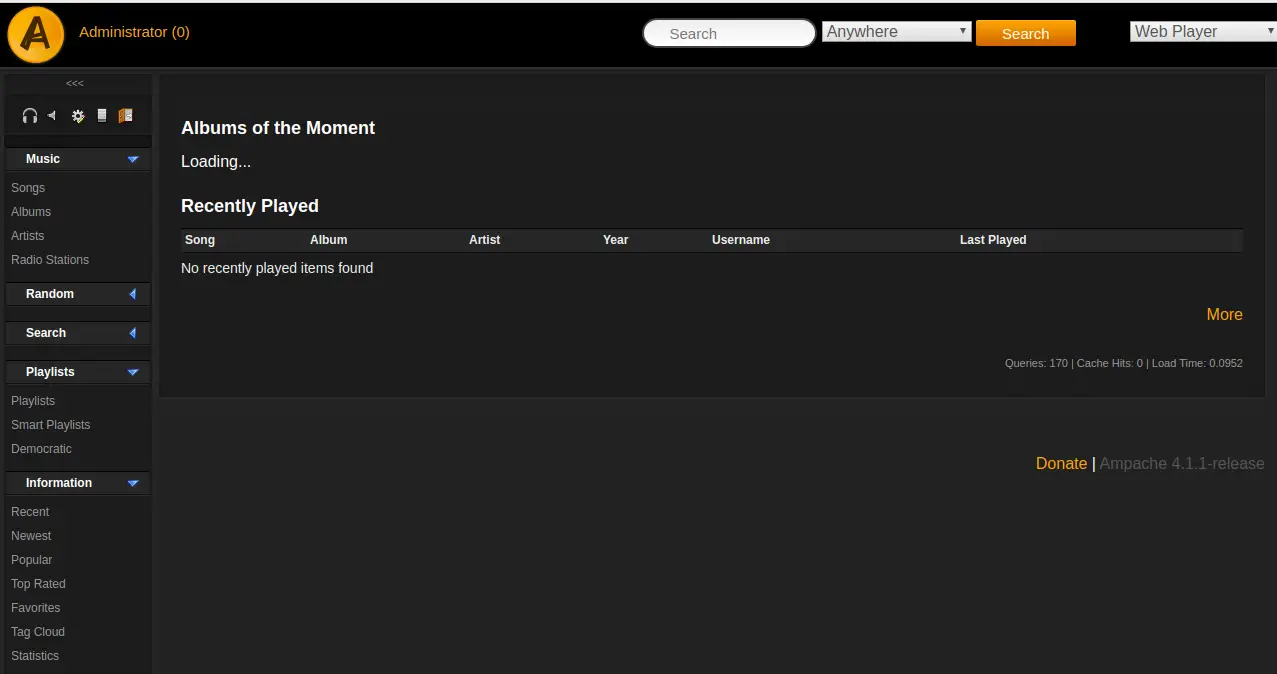Click the Logout door icon
1277x674 pixels.
click(125, 116)
